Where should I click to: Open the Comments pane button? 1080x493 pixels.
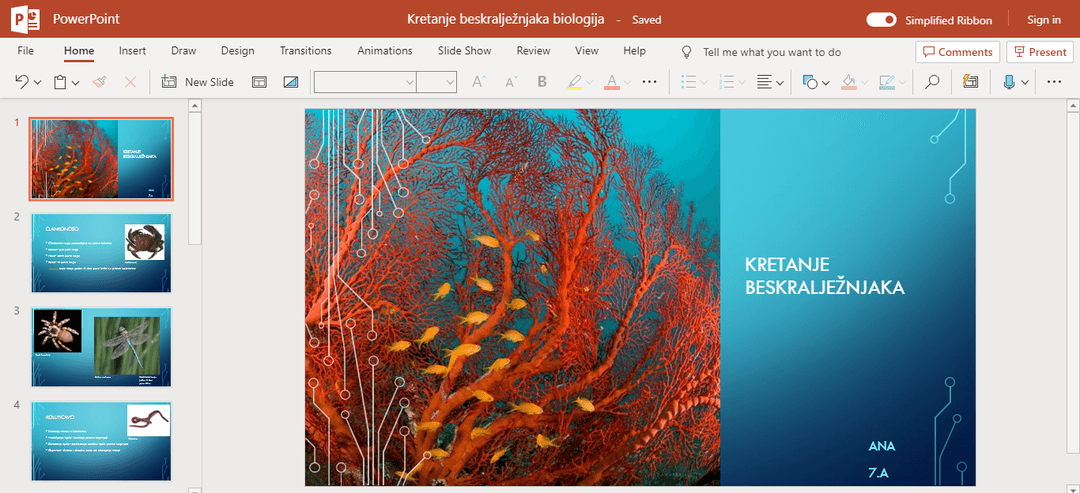(957, 52)
